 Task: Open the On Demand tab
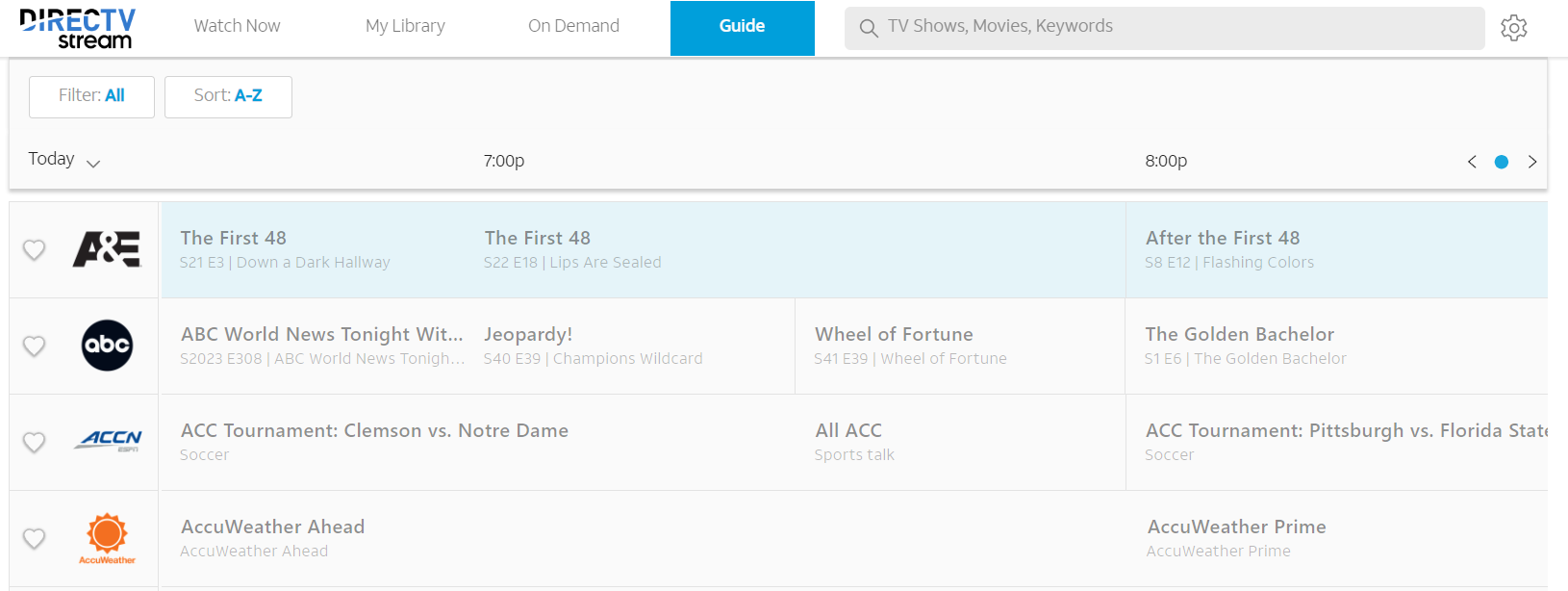pyautogui.click(x=573, y=27)
